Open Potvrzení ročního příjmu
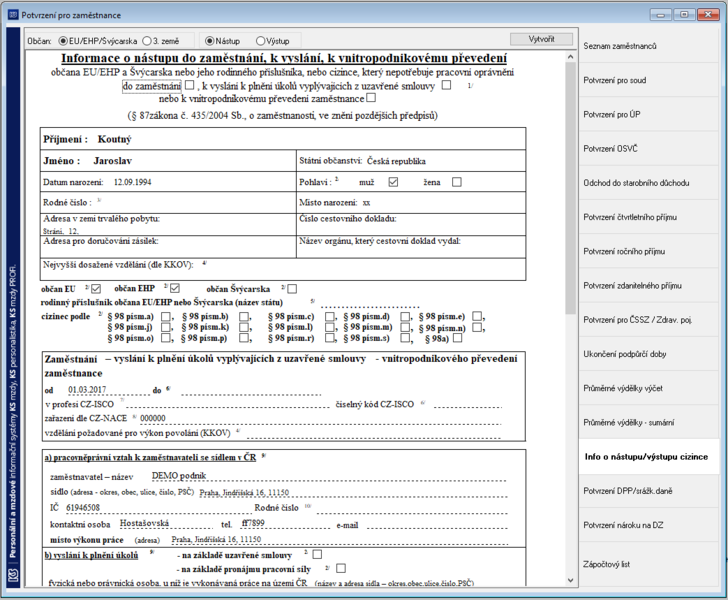This screenshot has height=600, width=728. [649, 251]
